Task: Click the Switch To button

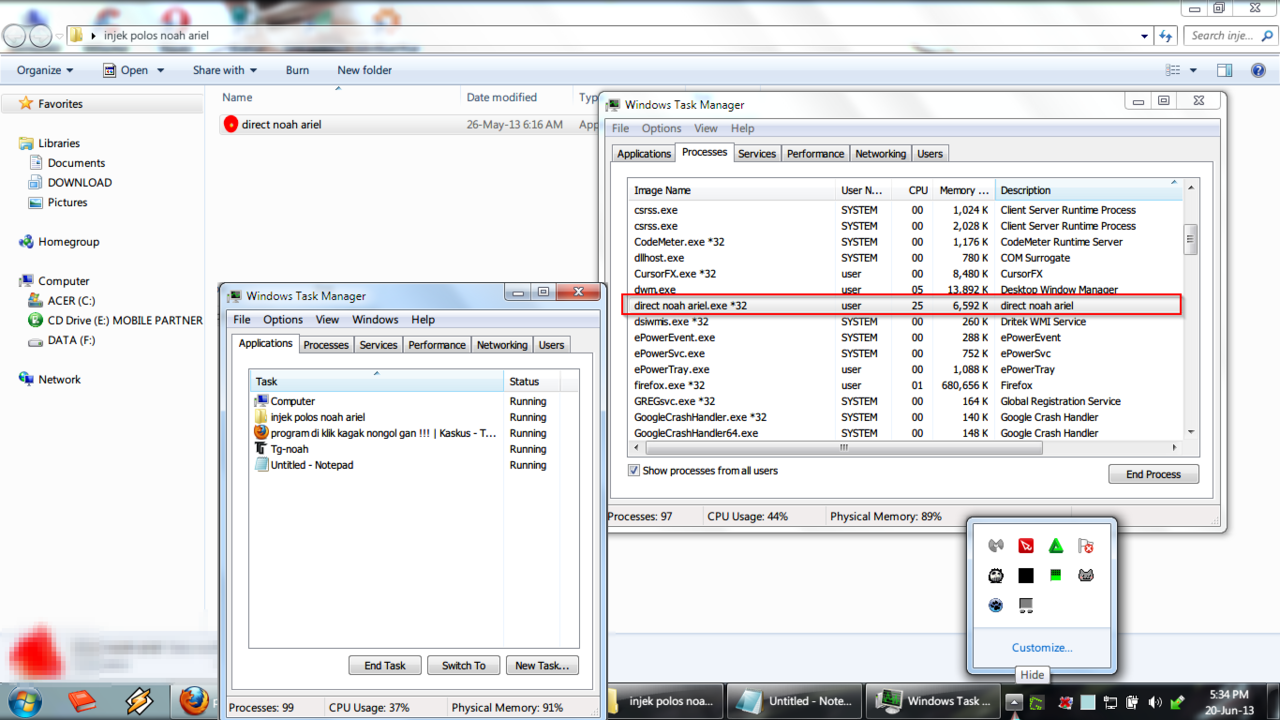Action: [464, 665]
